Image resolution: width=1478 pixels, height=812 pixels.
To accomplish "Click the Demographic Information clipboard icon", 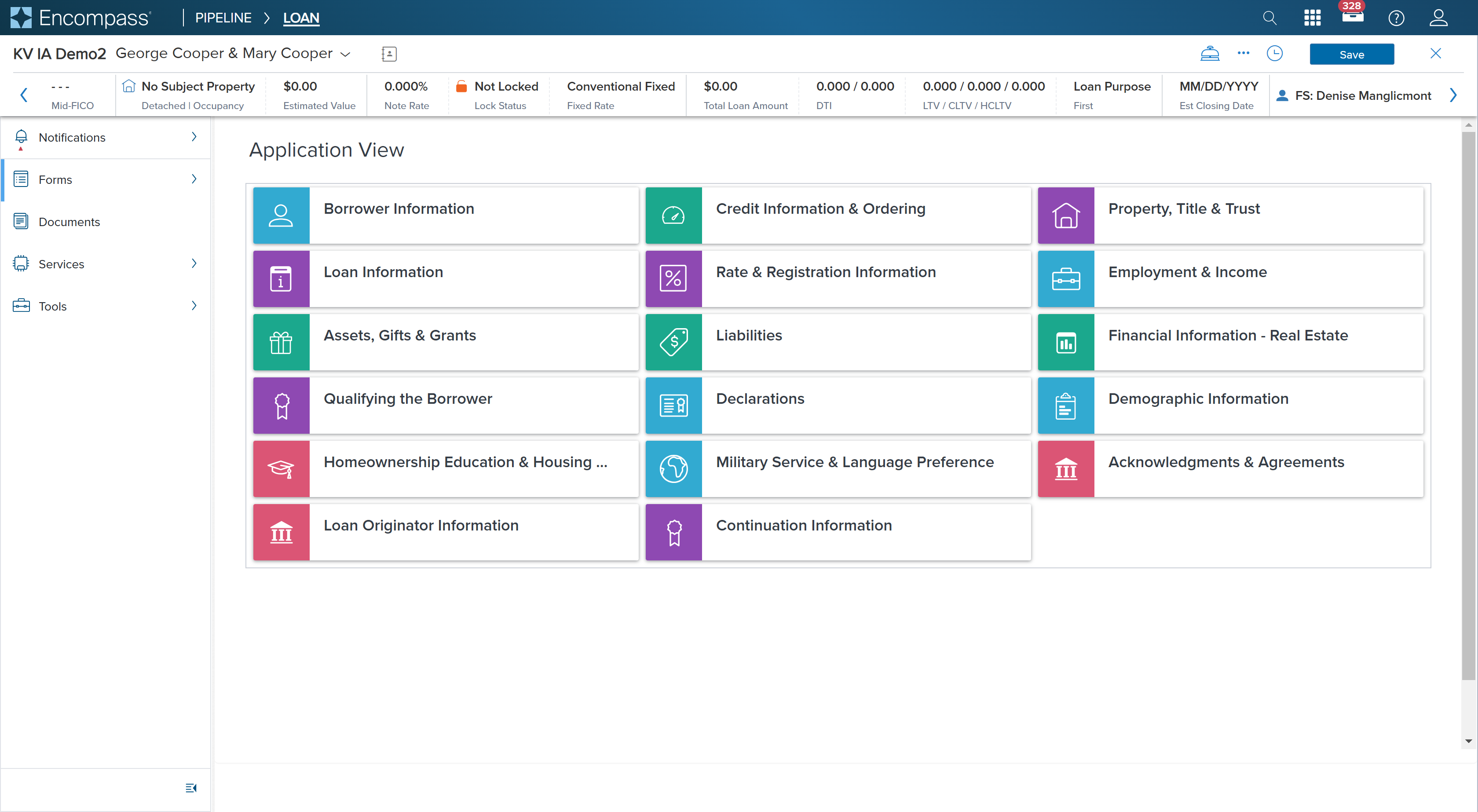I will point(1066,406).
